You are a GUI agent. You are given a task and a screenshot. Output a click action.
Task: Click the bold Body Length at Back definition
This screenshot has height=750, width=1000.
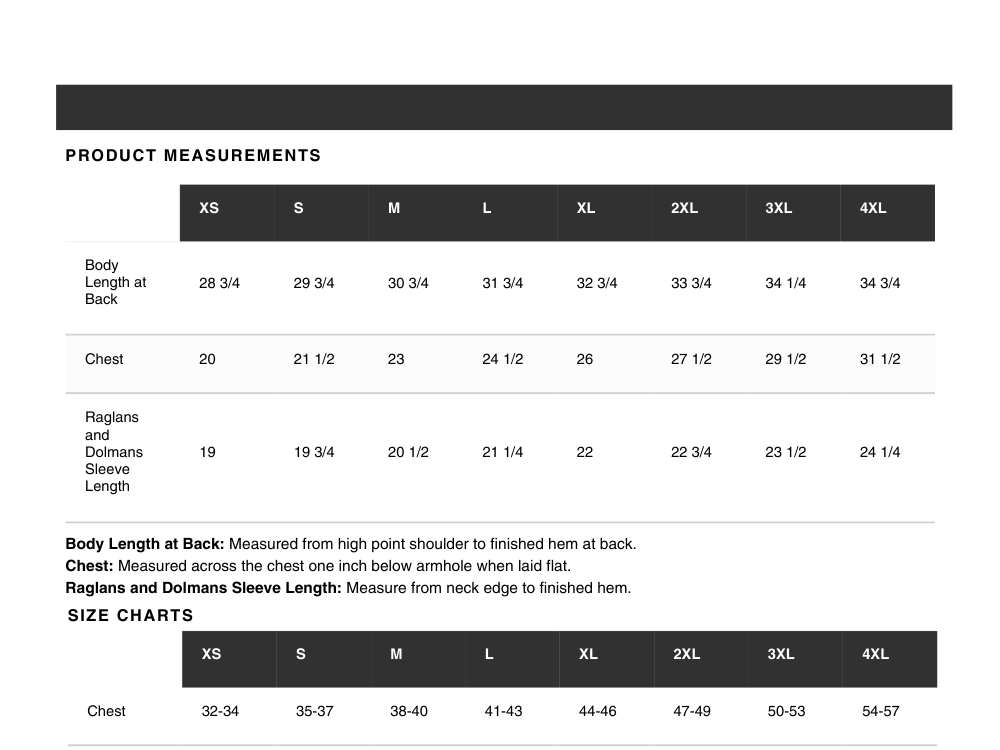[145, 545]
